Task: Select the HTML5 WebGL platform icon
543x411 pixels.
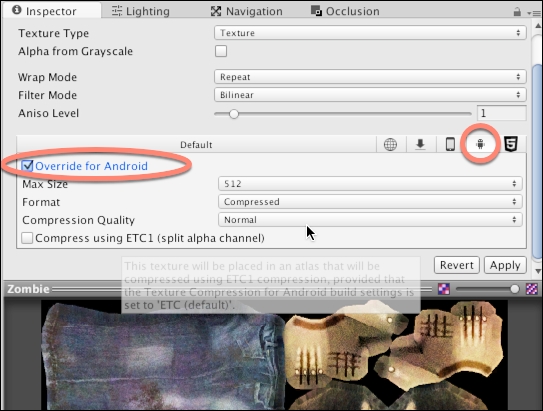Action: [511, 144]
